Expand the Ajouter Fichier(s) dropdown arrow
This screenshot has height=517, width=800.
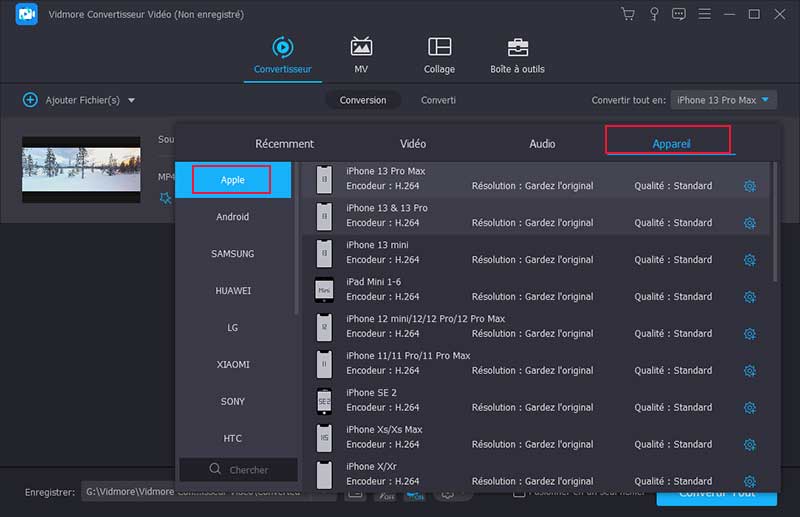point(131,100)
